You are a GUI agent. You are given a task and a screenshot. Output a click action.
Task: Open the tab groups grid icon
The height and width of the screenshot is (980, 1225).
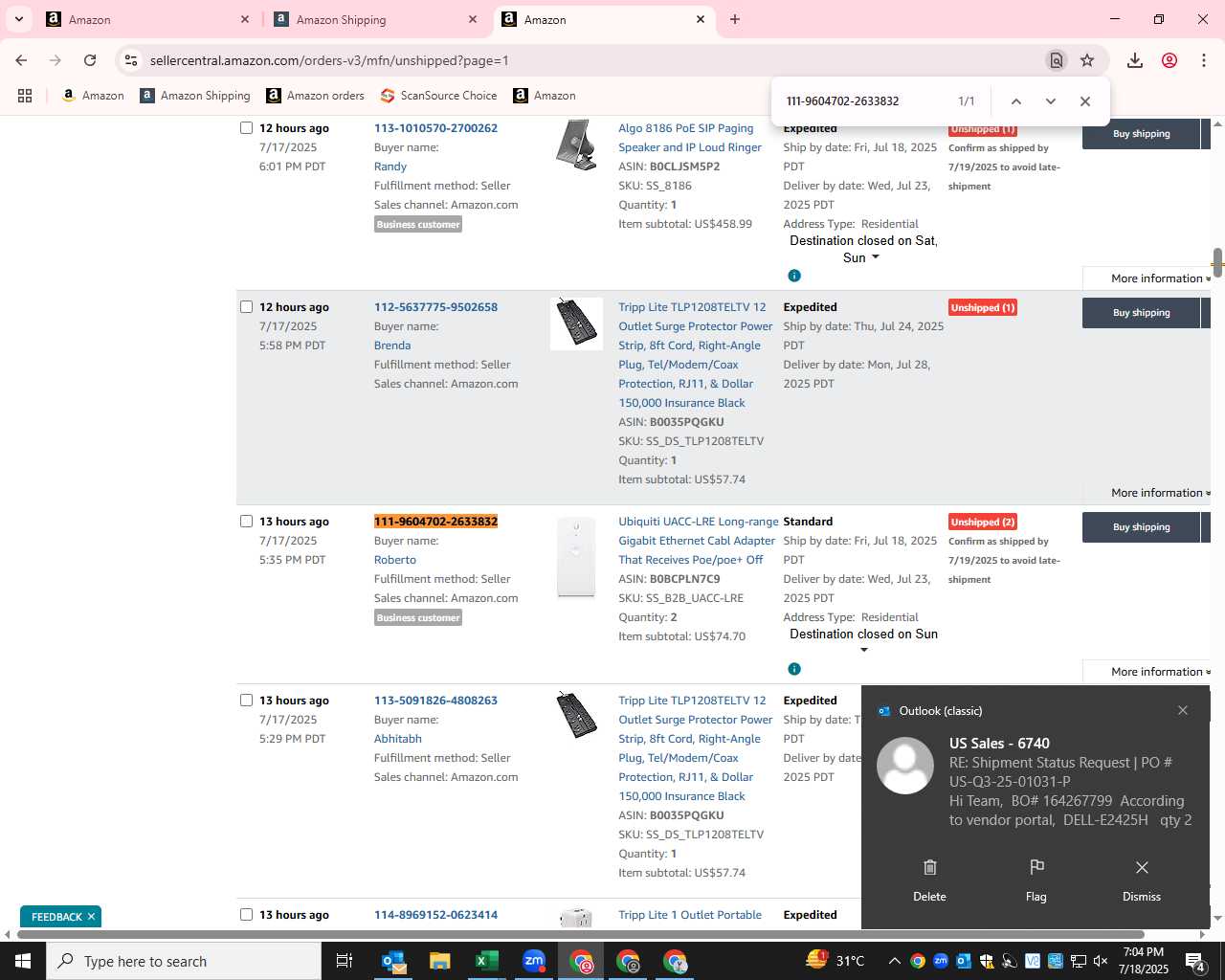coord(25,96)
